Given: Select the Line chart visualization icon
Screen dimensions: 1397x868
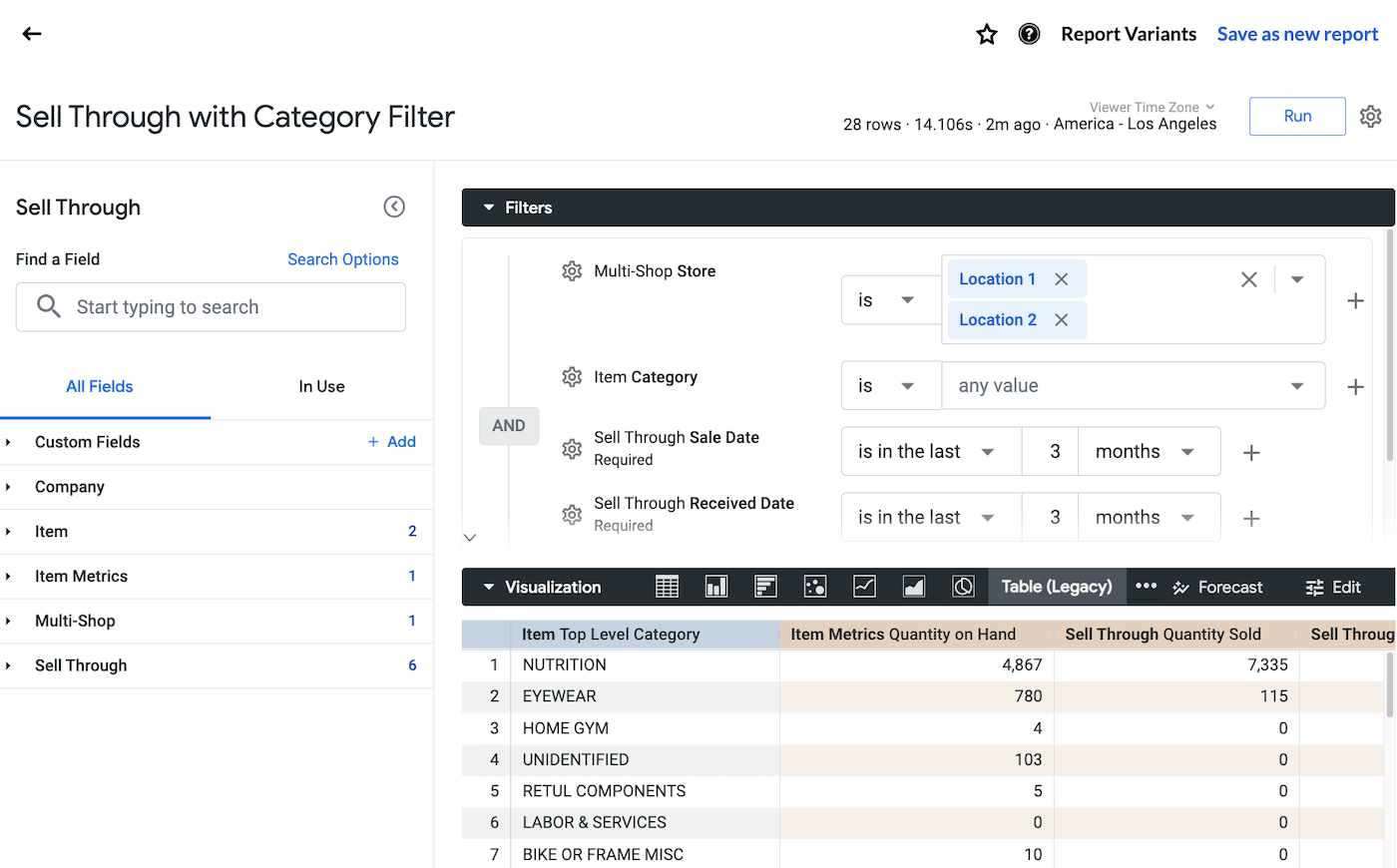Looking at the screenshot, I should (864, 587).
